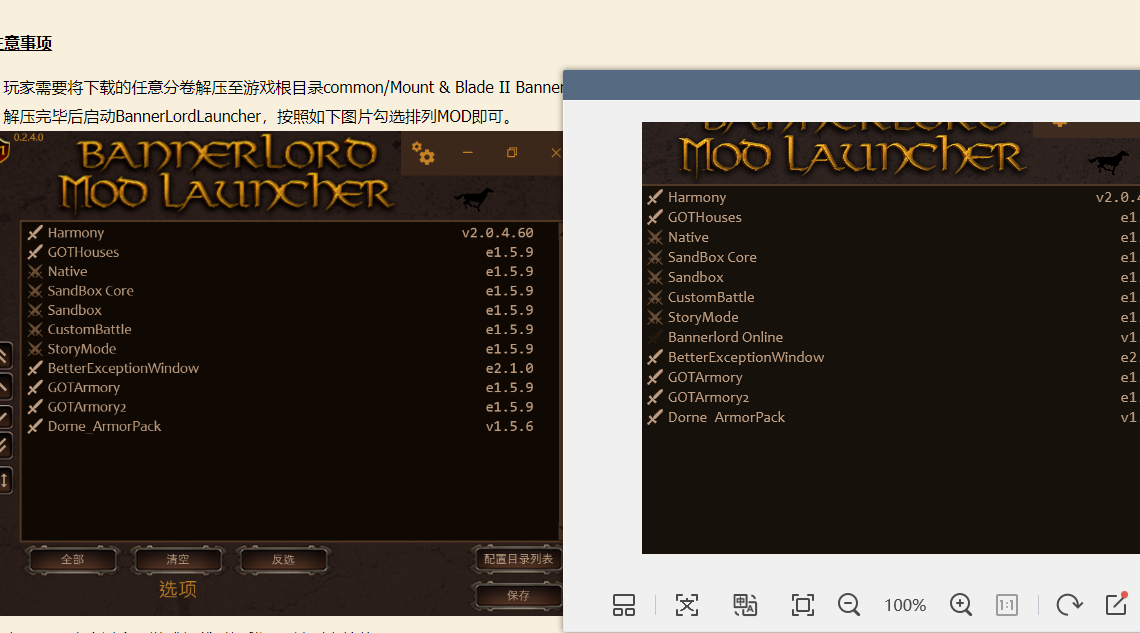Translate image text using viewer toolbar
Viewport: 1140px width, 633px height.
click(745, 605)
